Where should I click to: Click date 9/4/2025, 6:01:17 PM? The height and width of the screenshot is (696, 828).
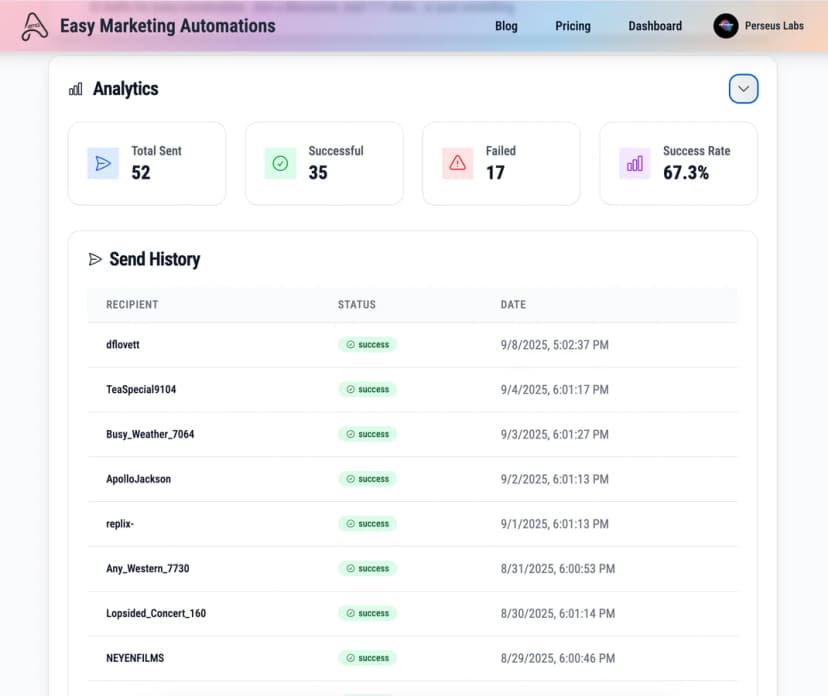click(554, 390)
